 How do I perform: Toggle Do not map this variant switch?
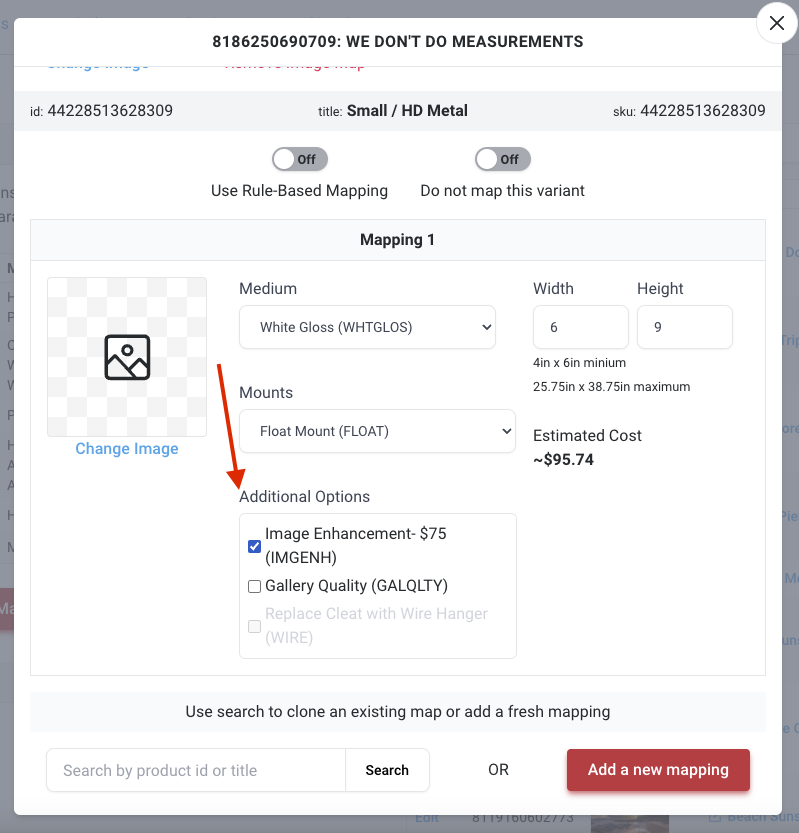[503, 159]
